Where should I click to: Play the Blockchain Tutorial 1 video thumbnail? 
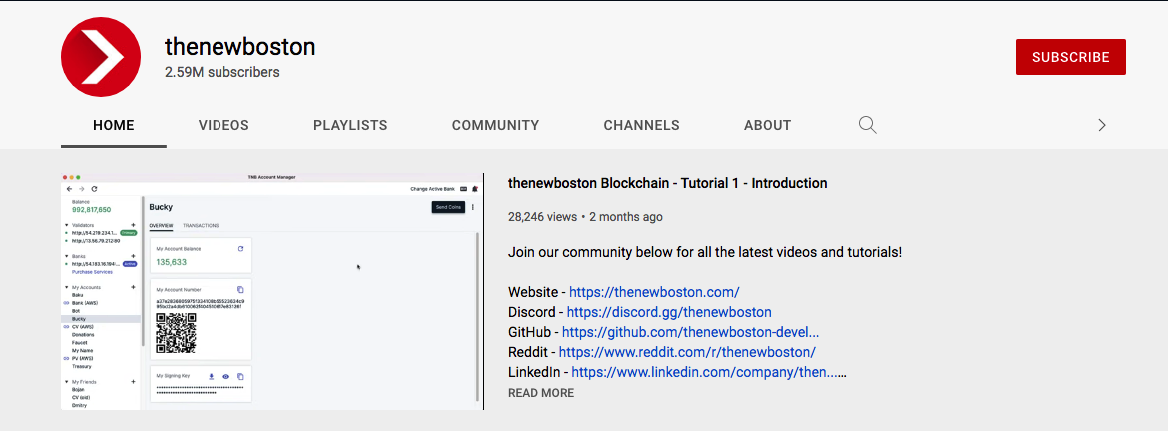(272, 291)
